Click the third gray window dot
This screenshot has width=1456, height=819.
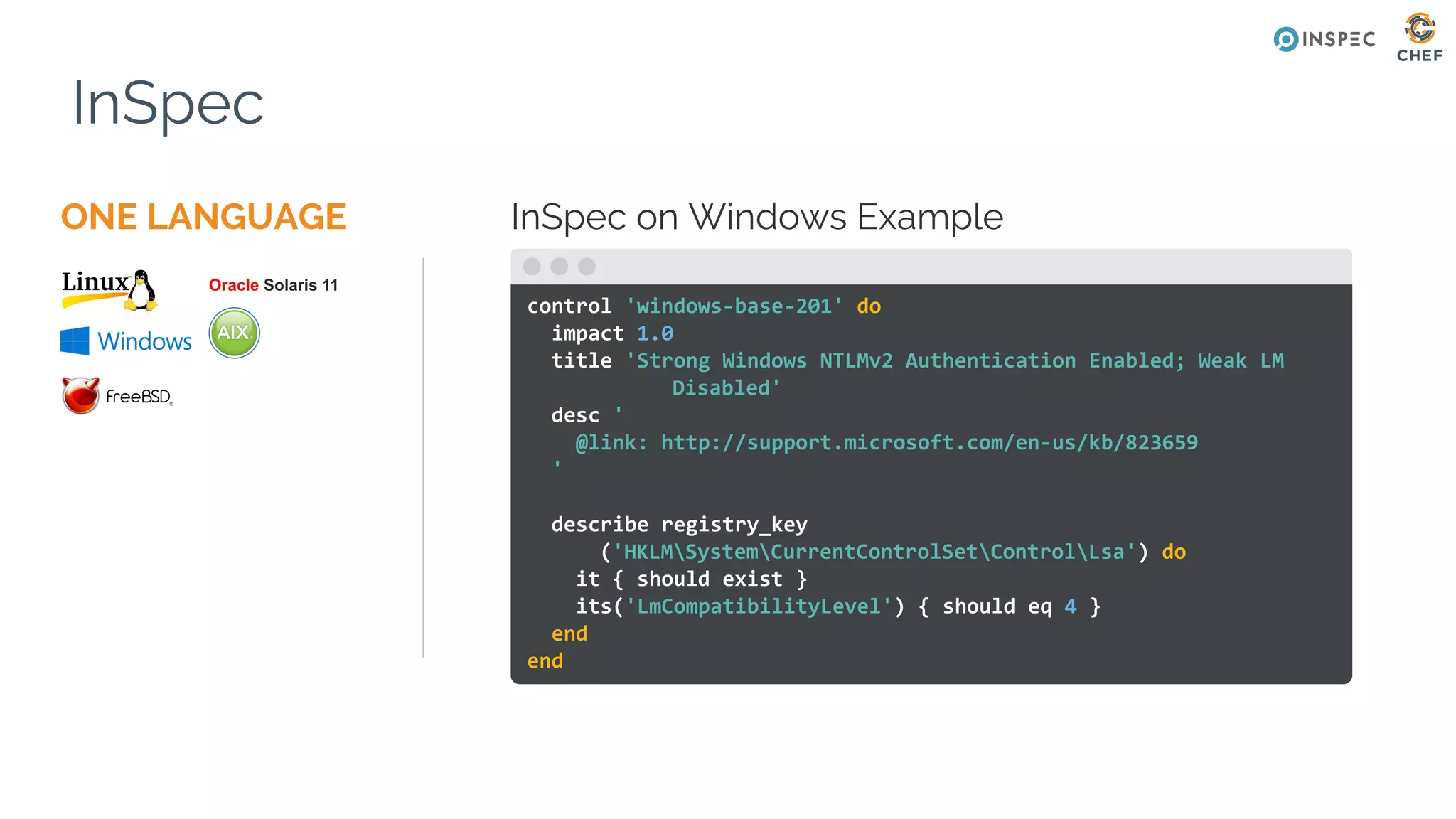[587, 267]
